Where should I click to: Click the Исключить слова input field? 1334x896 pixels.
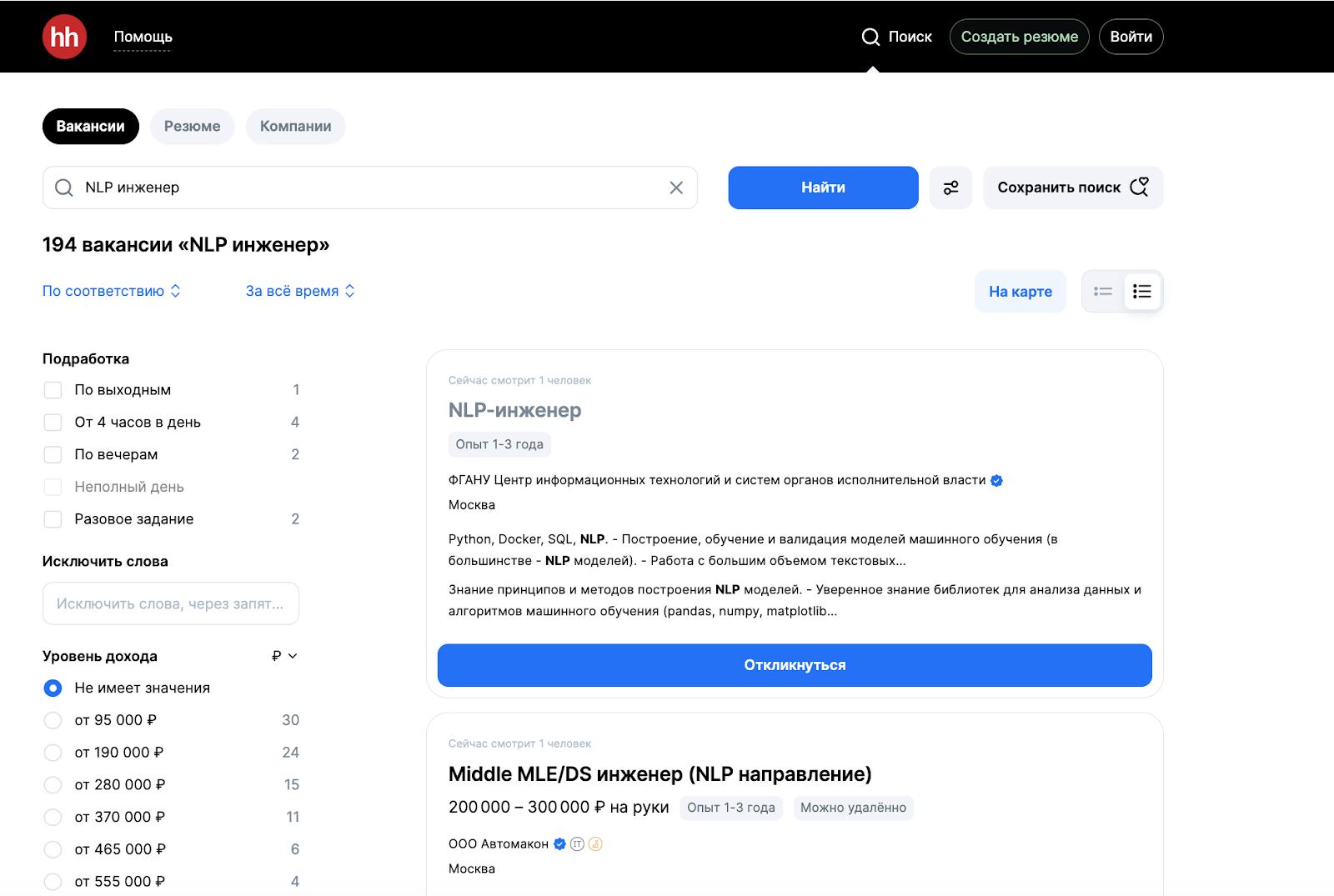[x=170, y=603]
